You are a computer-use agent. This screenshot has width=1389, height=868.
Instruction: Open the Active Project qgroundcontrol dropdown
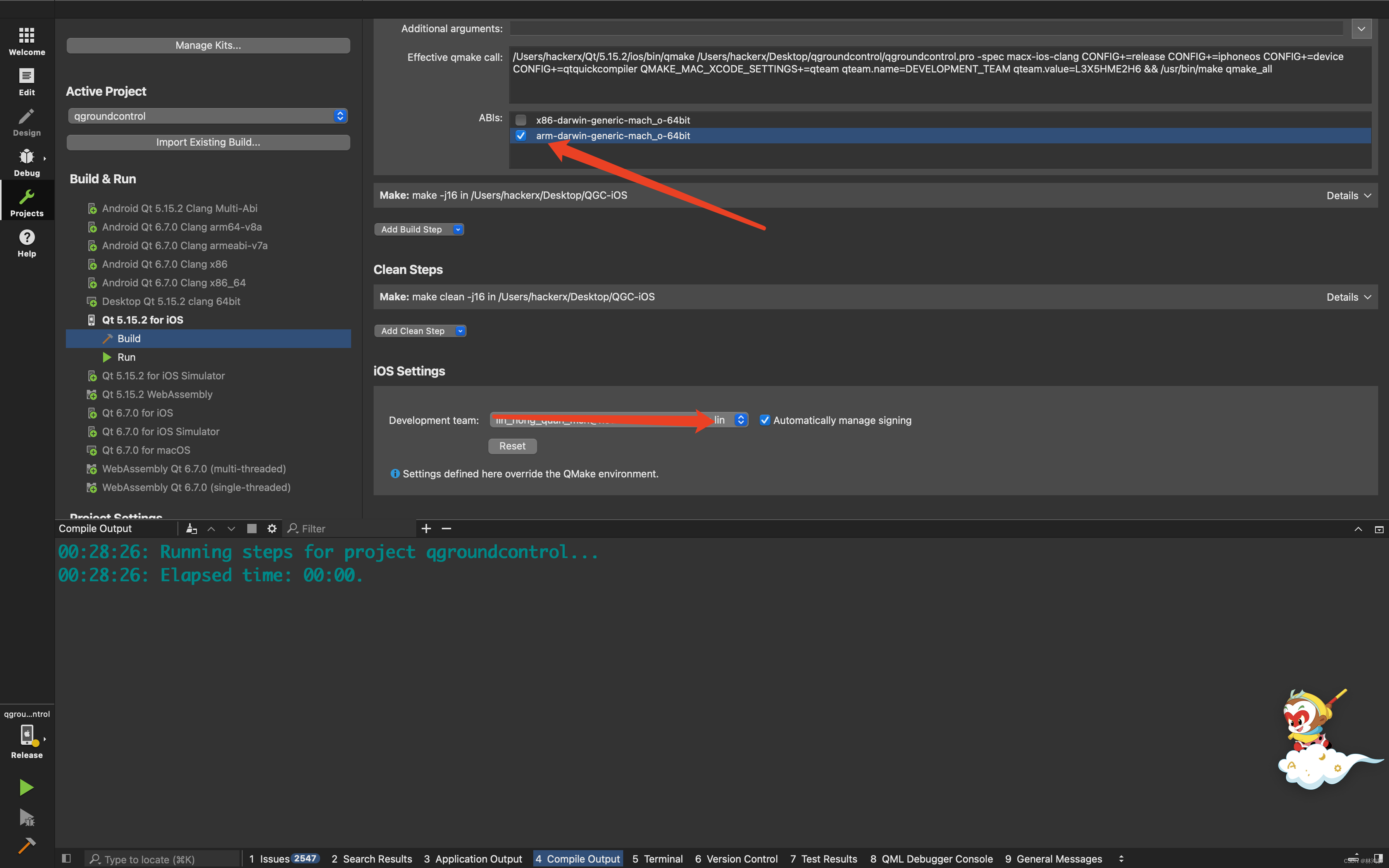209,116
